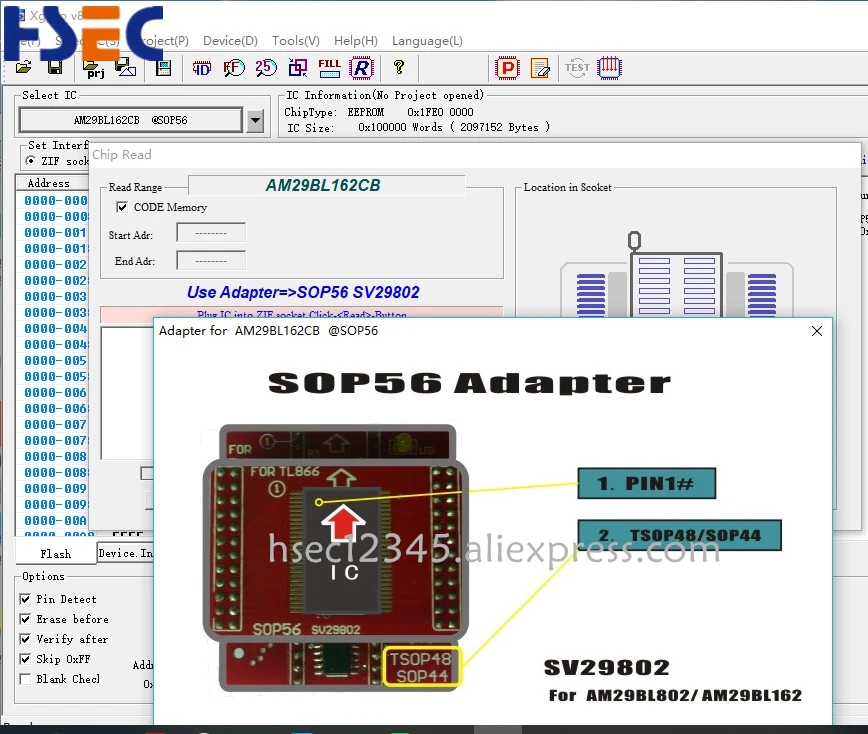Click the AM29BL162CB @SOP56 Select IC box
The height and width of the screenshot is (734, 868).
click(x=131, y=120)
